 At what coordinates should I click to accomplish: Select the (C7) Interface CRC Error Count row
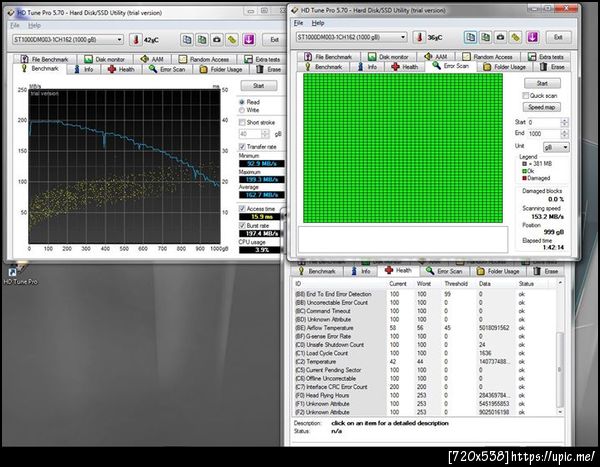click(425, 387)
